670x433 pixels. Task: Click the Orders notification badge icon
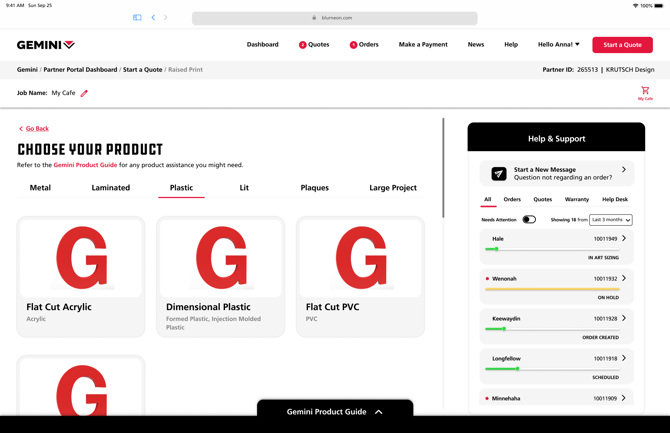353,45
